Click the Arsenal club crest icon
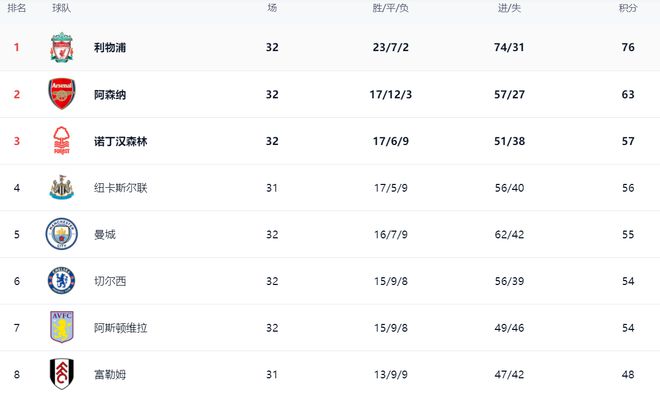The width and height of the screenshot is (660, 395). [62, 94]
